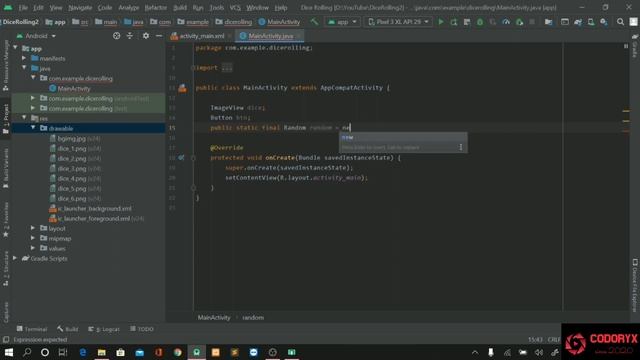Click Sync Project with Gradle Files icon
The image size is (640, 360).
578,22
